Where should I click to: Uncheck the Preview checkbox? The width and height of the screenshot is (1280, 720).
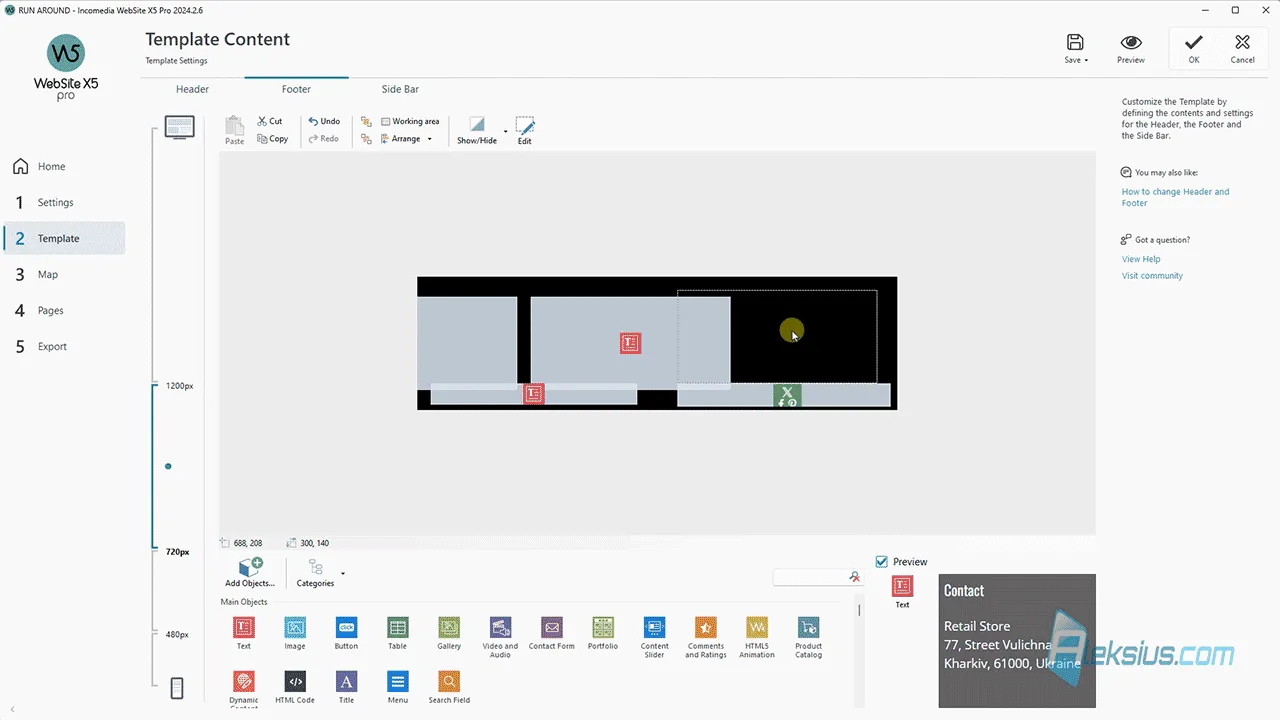coord(881,562)
